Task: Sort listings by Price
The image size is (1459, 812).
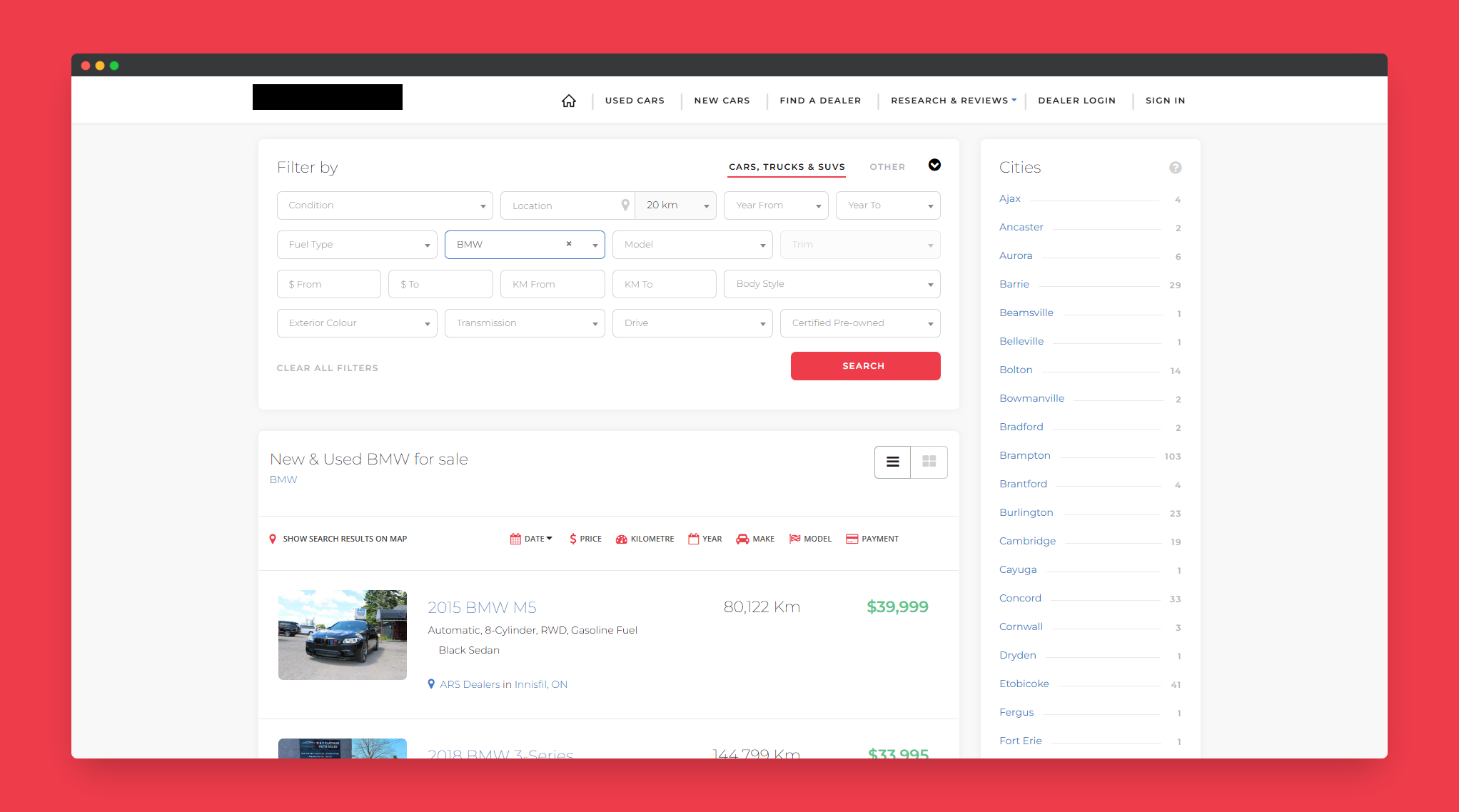Action: 585,539
